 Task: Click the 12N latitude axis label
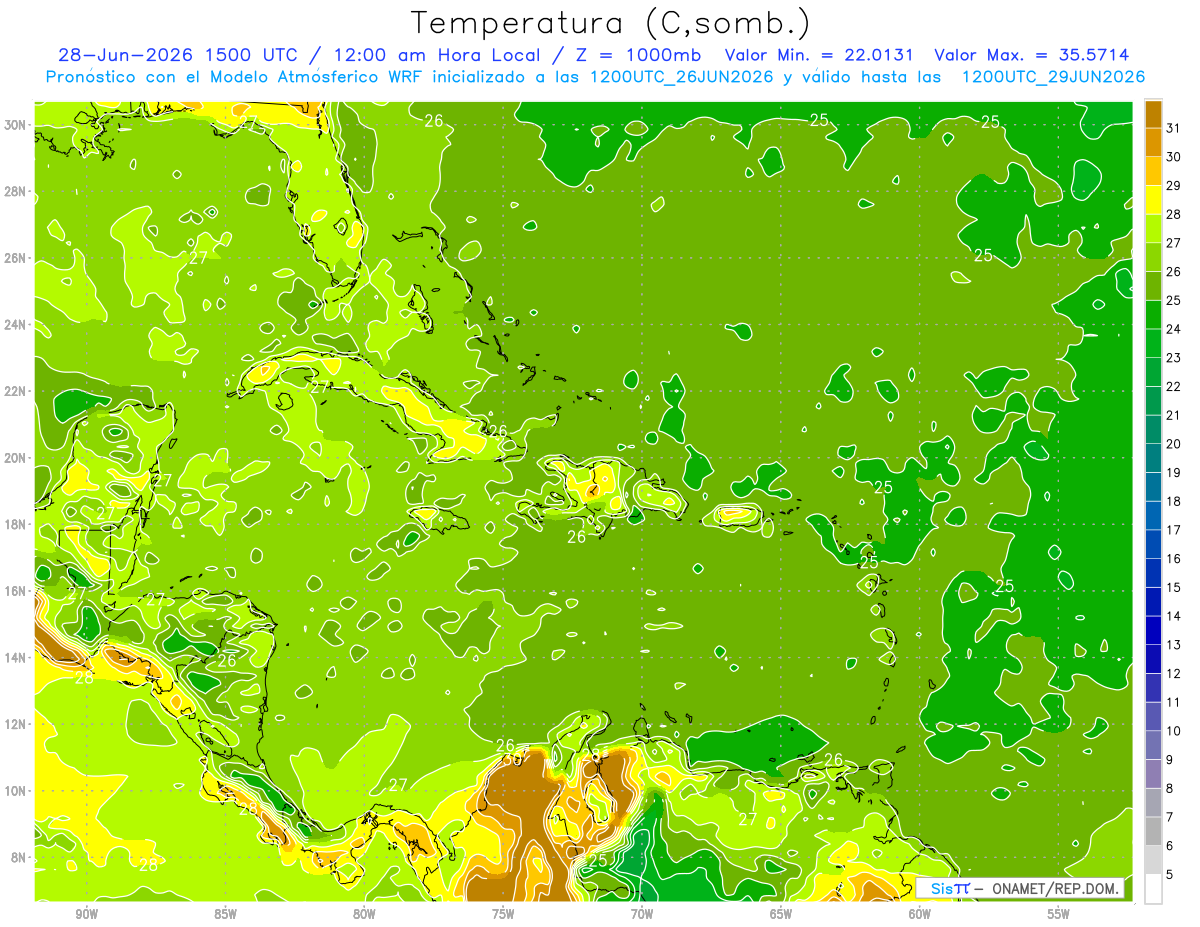pyautogui.click(x=16, y=724)
